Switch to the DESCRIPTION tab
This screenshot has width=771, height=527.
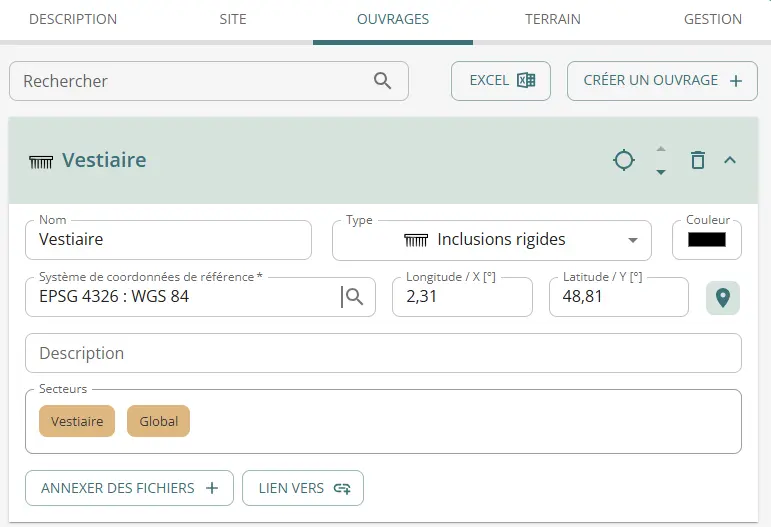coord(73,19)
